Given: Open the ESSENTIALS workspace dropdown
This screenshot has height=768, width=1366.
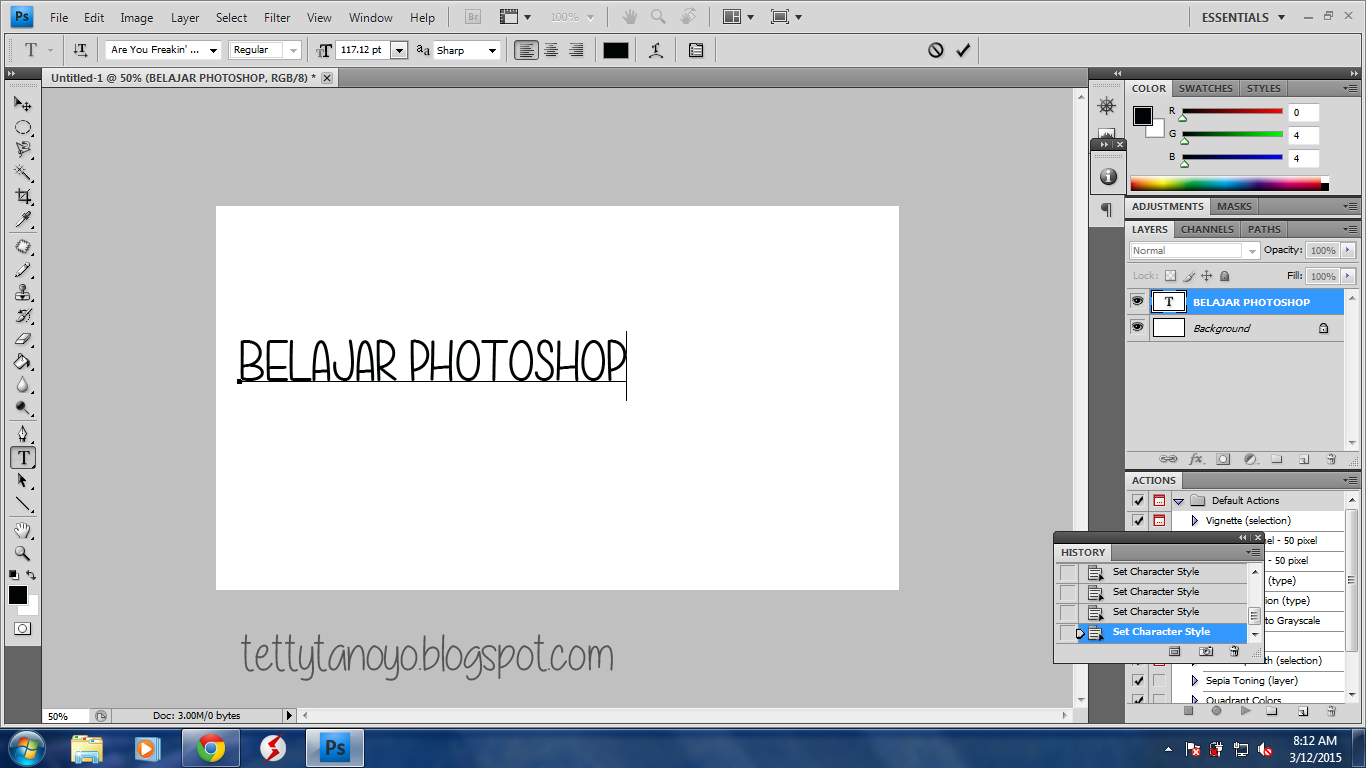Looking at the screenshot, I should (x=1243, y=17).
